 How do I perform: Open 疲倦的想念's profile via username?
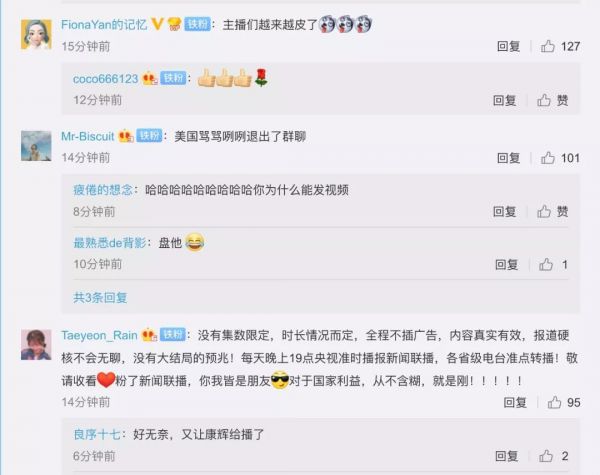[103, 190]
